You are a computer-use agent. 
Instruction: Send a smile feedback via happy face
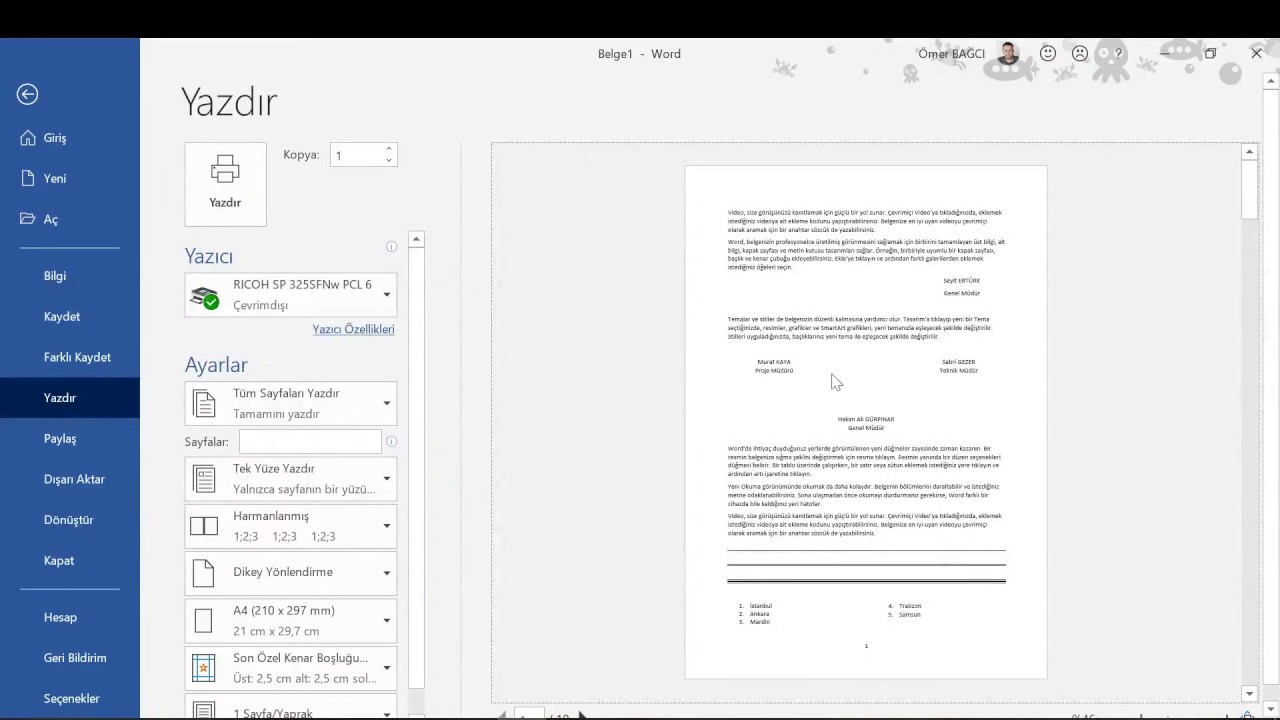(x=1048, y=54)
